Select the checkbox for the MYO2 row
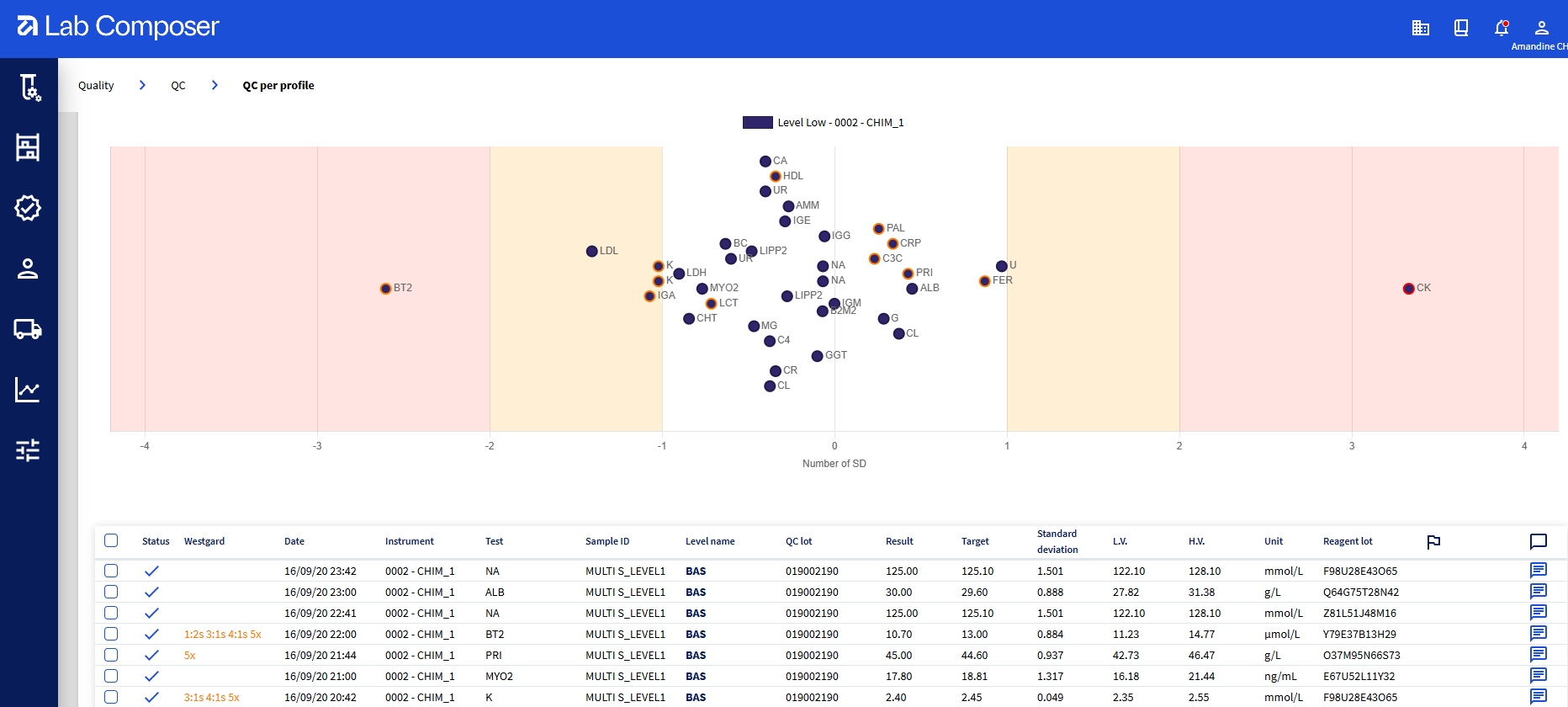The height and width of the screenshot is (707, 1568). pyautogui.click(x=111, y=676)
